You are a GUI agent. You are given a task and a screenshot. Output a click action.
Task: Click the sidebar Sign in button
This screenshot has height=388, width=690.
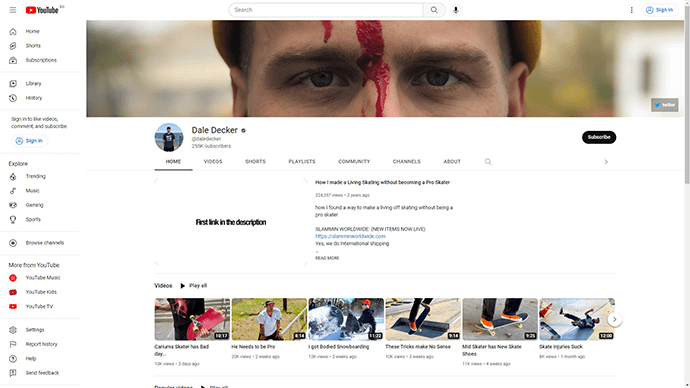point(29,141)
